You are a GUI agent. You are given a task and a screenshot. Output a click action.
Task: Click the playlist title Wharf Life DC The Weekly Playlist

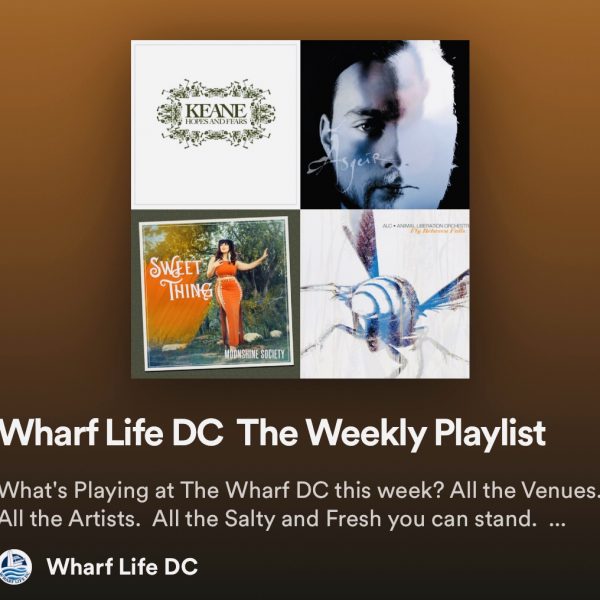pyautogui.click(x=272, y=434)
